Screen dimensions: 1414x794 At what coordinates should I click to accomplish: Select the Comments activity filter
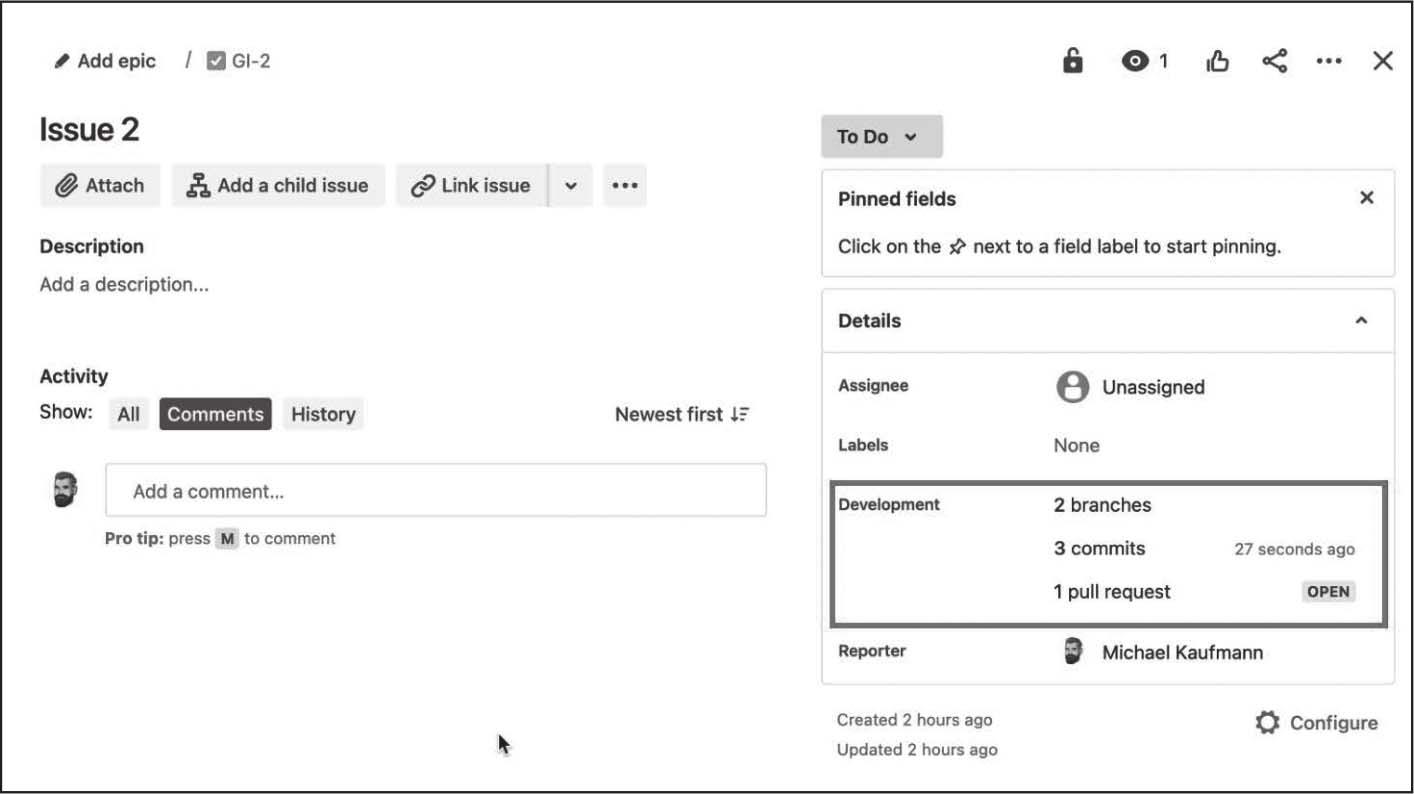point(215,414)
